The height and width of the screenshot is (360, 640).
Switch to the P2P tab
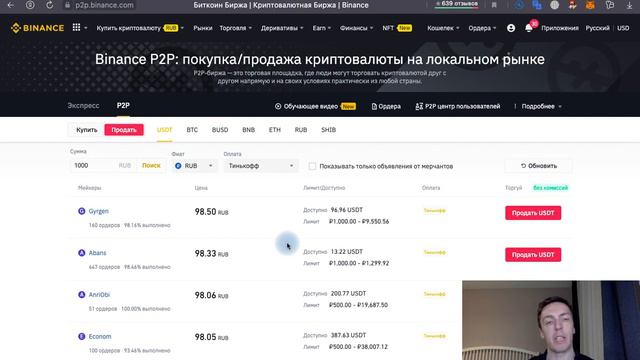click(x=123, y=105)
